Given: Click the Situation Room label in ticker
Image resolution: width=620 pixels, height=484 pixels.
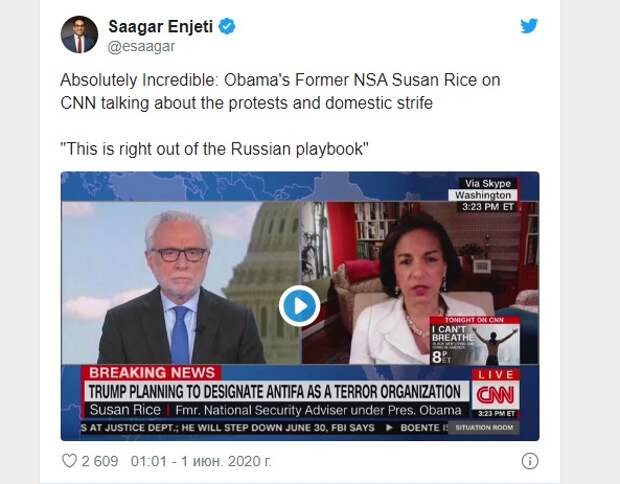Looking at the screenshot, I should [x=484, y=427].
